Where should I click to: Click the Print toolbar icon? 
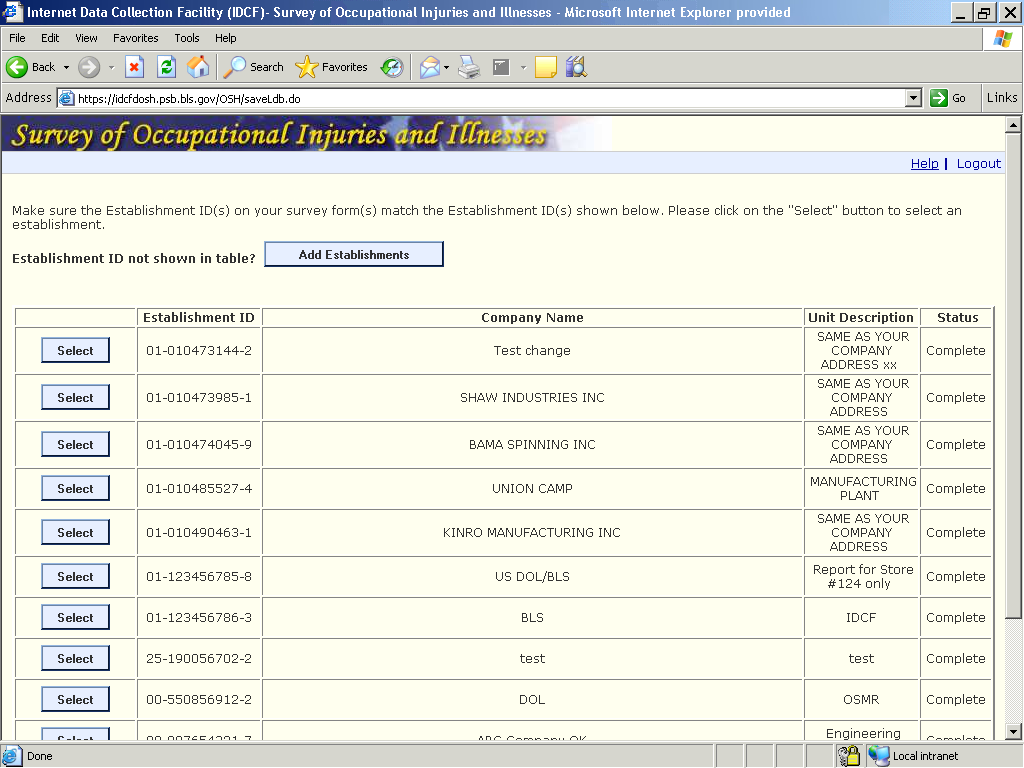click(x=469, y=67)
